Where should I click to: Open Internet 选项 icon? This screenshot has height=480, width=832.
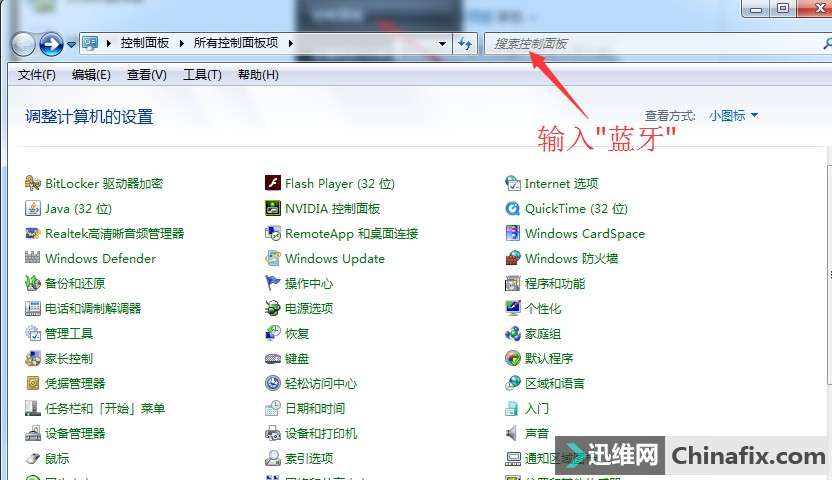pos(513,184)
